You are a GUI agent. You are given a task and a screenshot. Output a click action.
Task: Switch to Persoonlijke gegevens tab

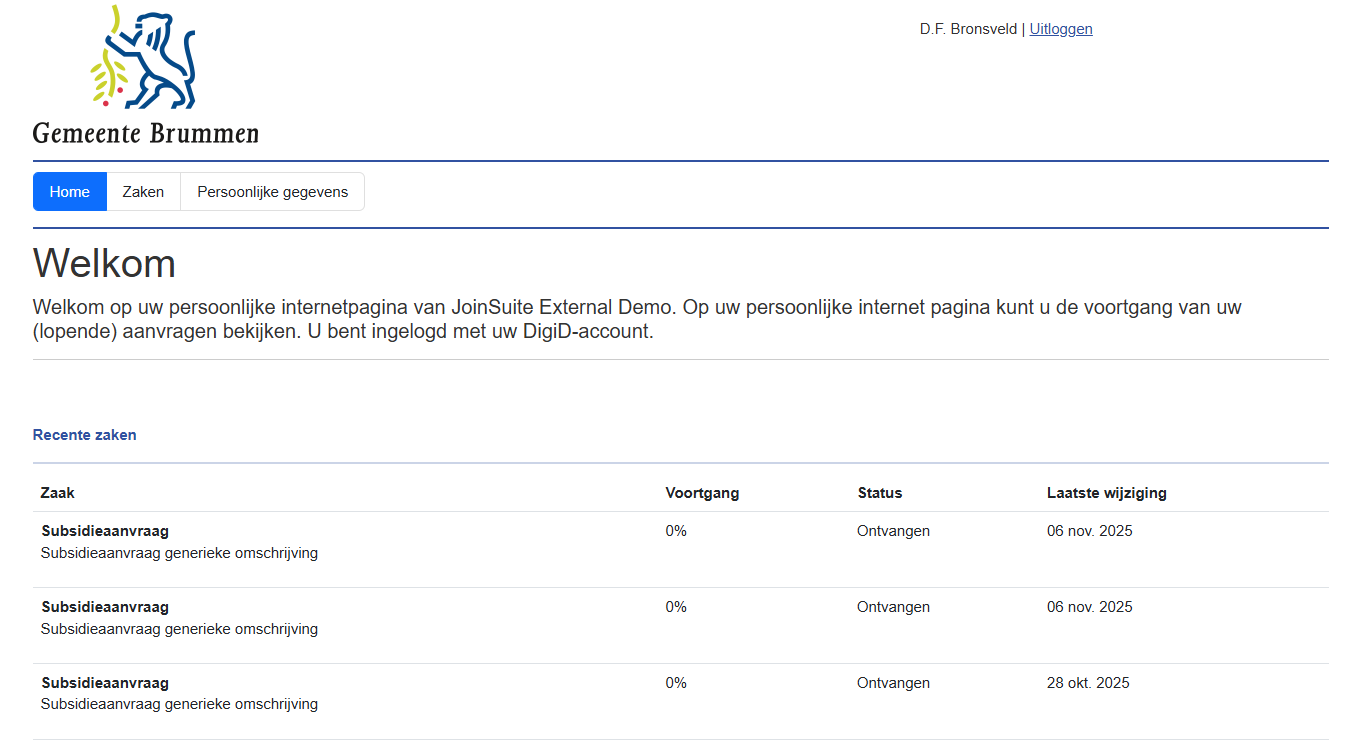[x=272, y=191]
